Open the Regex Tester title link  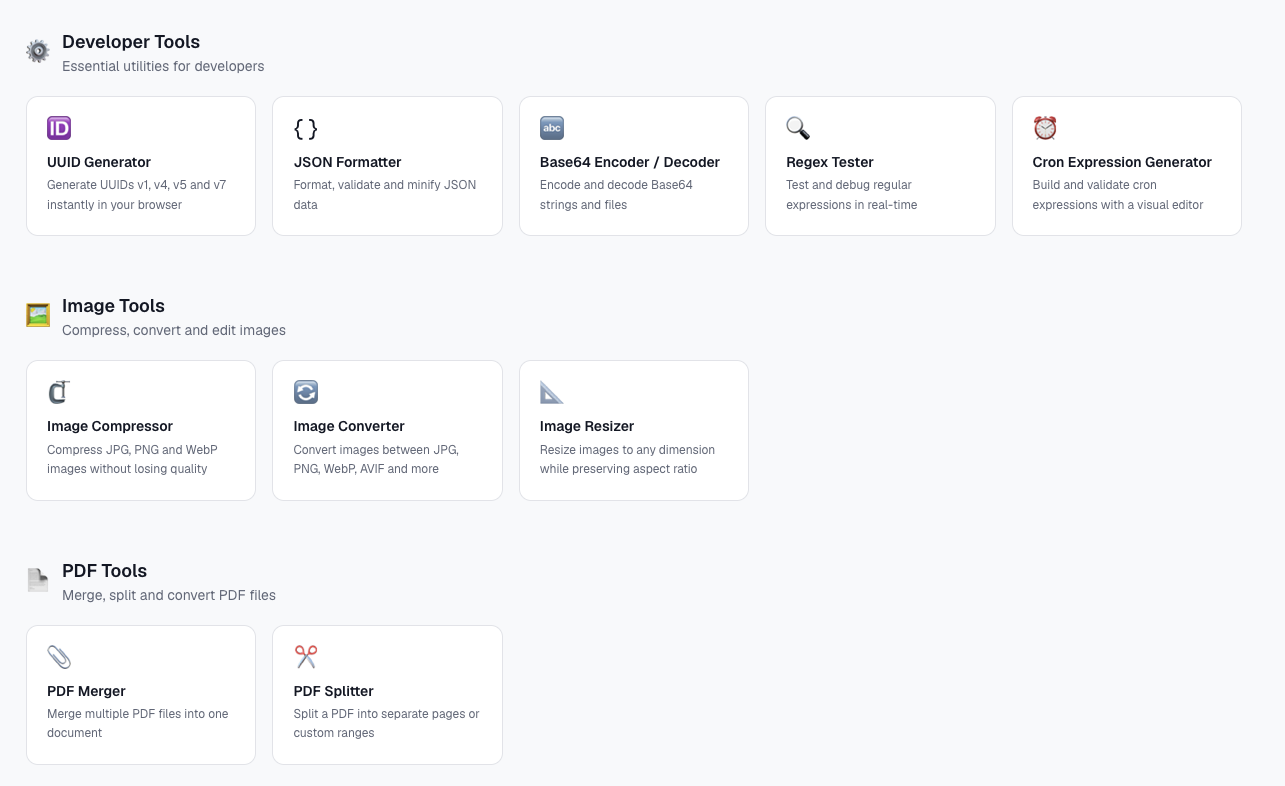[x=830, y=162]
